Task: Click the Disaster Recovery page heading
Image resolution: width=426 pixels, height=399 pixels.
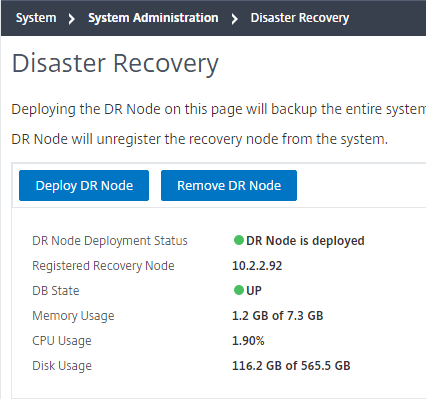Action: [115, 64]
